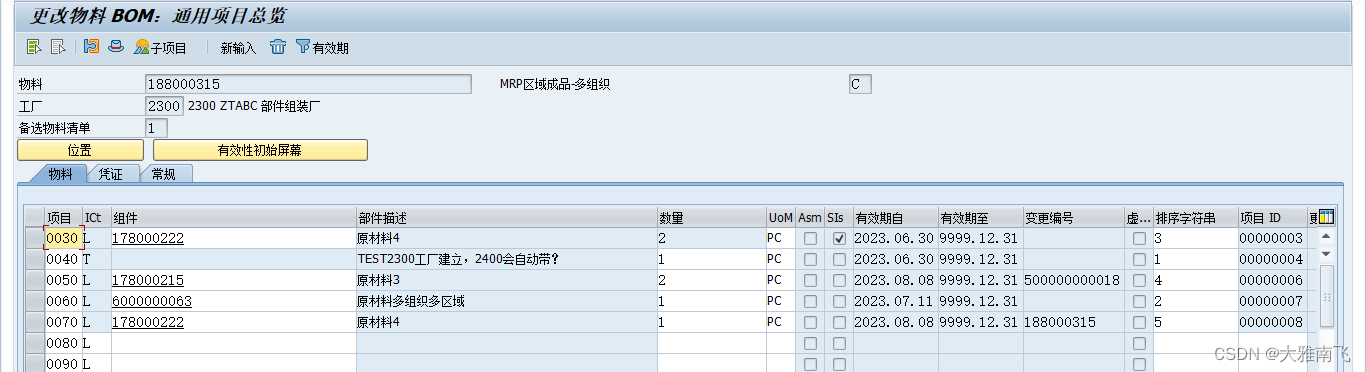
Task: Click the orange header overview icon
Action: 92,47
